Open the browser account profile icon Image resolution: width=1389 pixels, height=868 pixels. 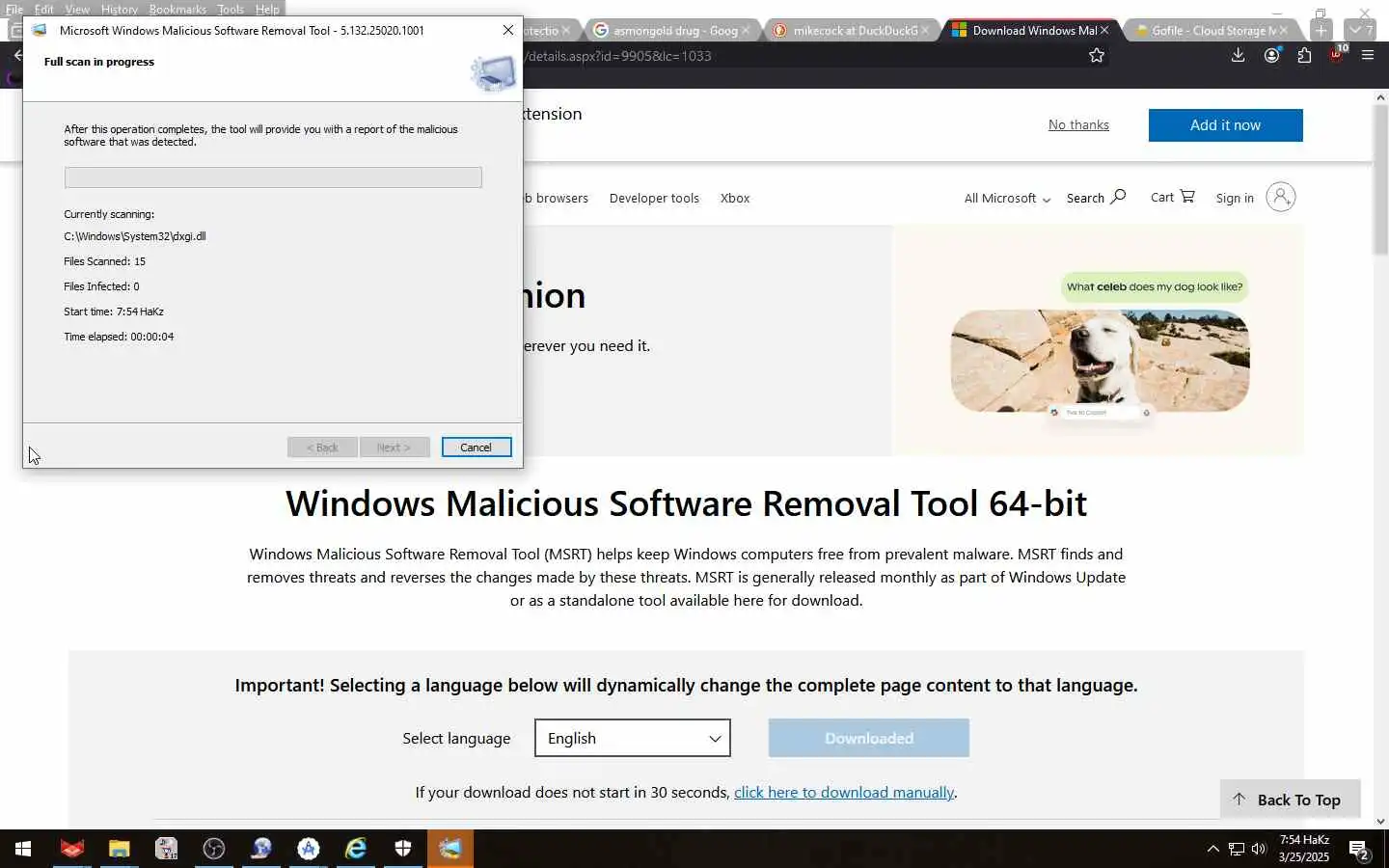[x=1271, y=56]
